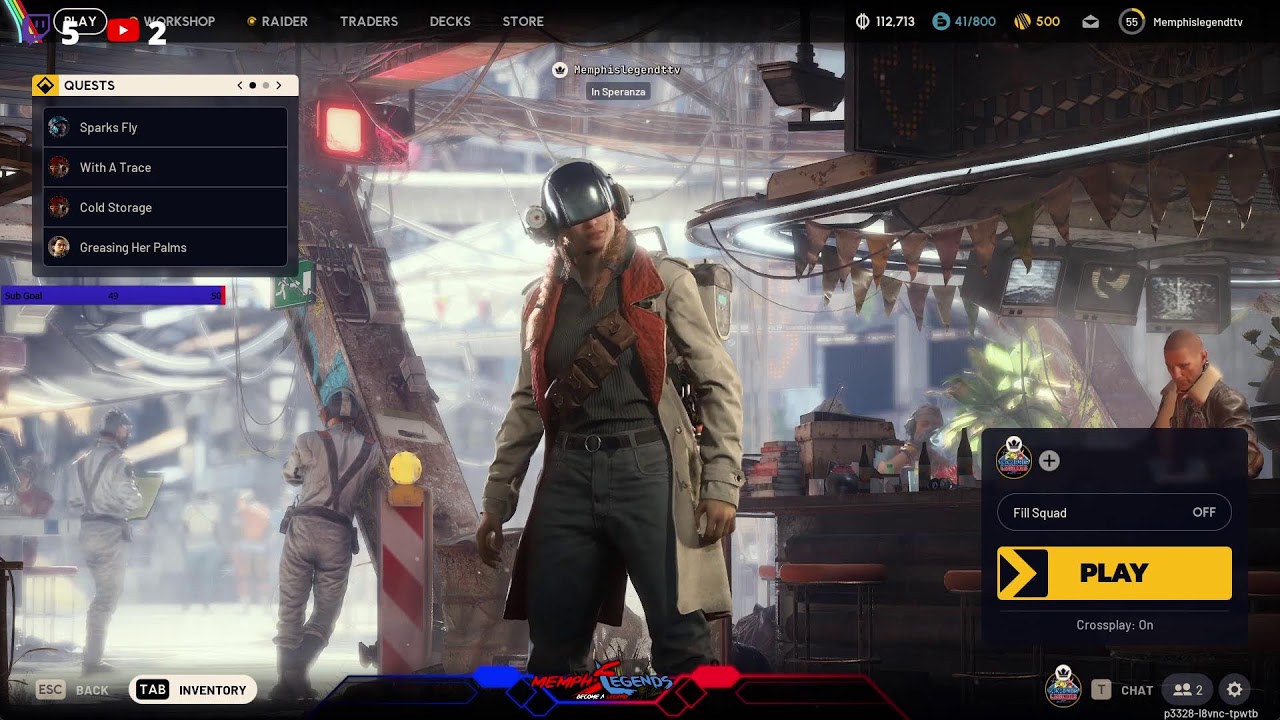Select the first quests page dot
Screen dimensions: 1280x720
(x=252, y=86)
